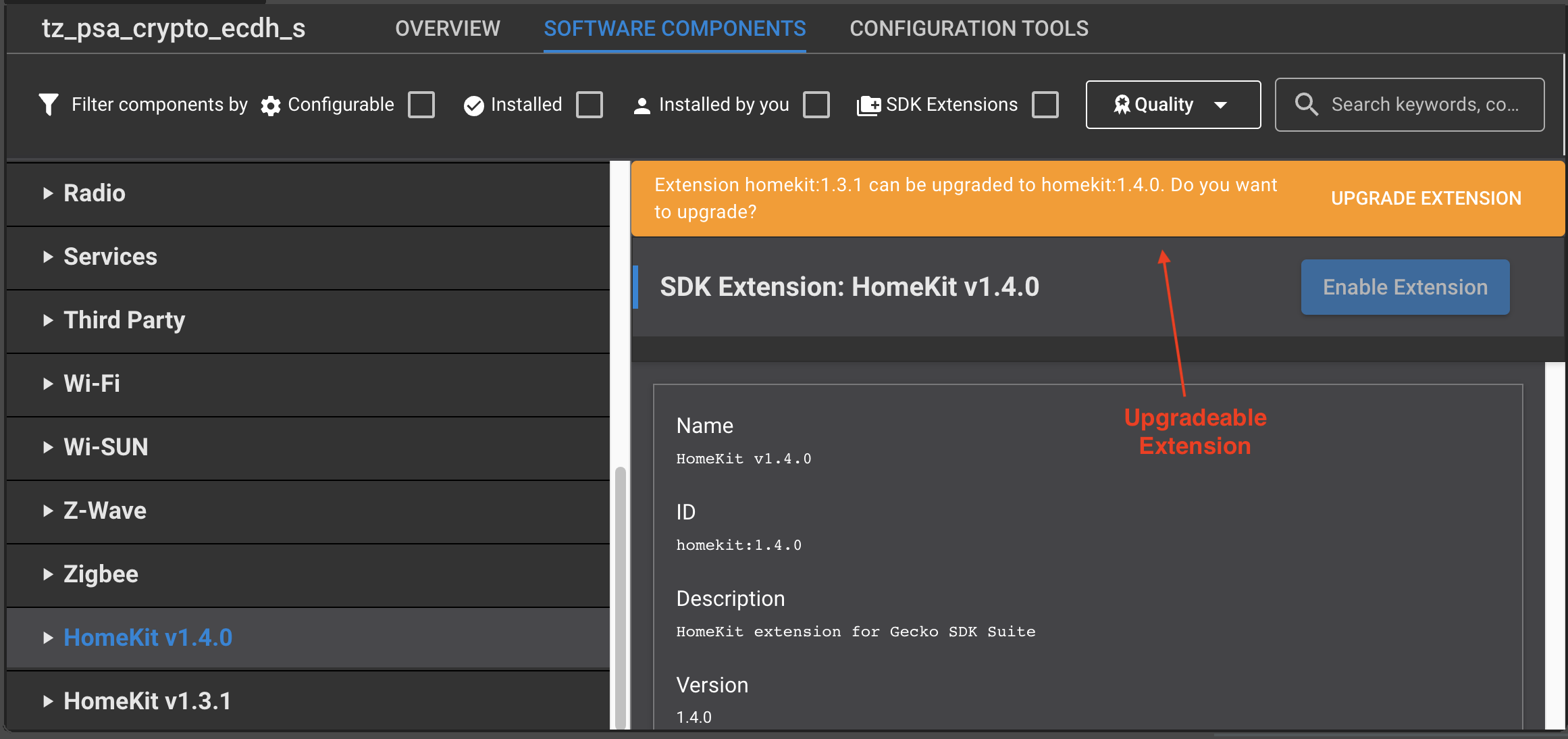
Task: Check the Installed filter checkbox
Action: (590, 105)
